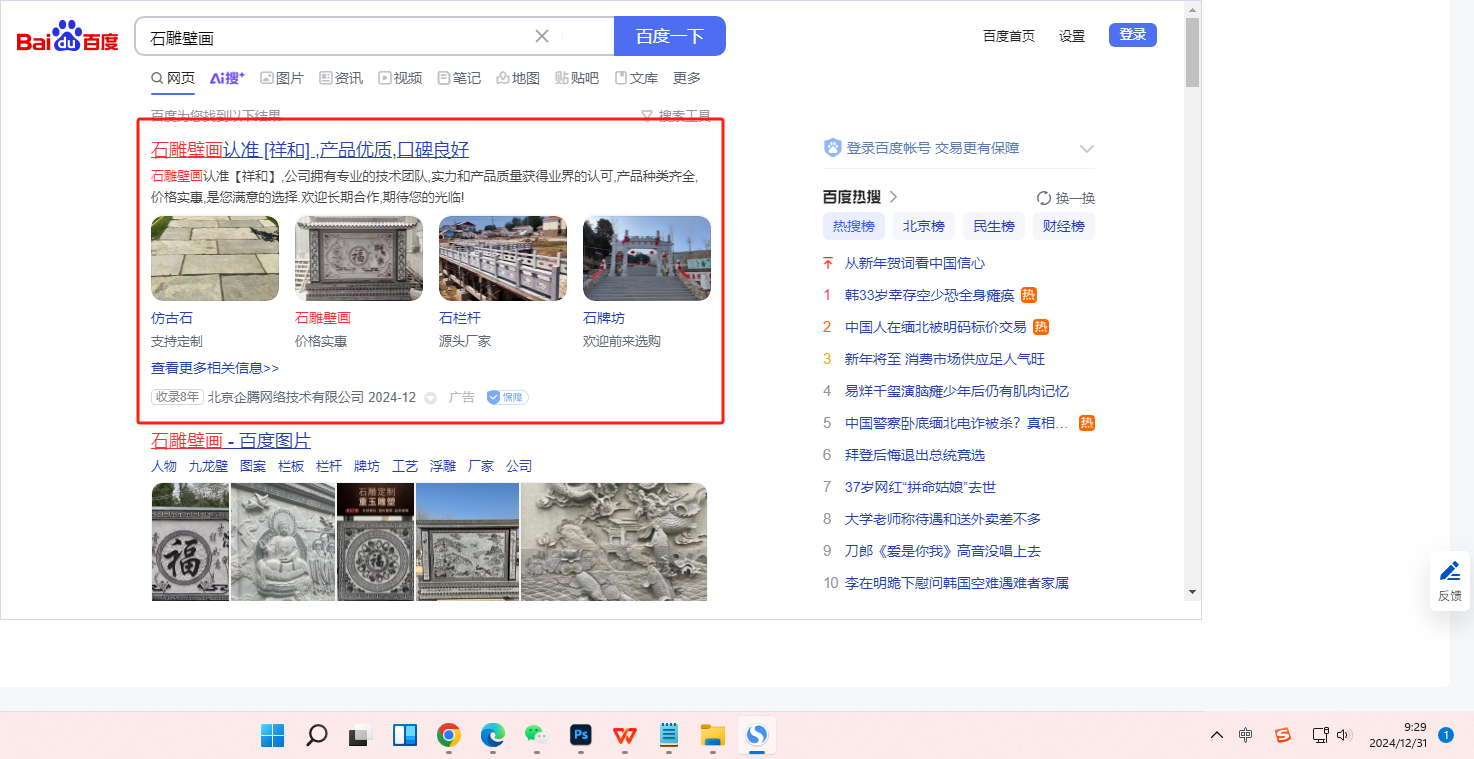Open WeChat from the taskbar
The width and height of the screenshot is (1474, 759).
536,736
